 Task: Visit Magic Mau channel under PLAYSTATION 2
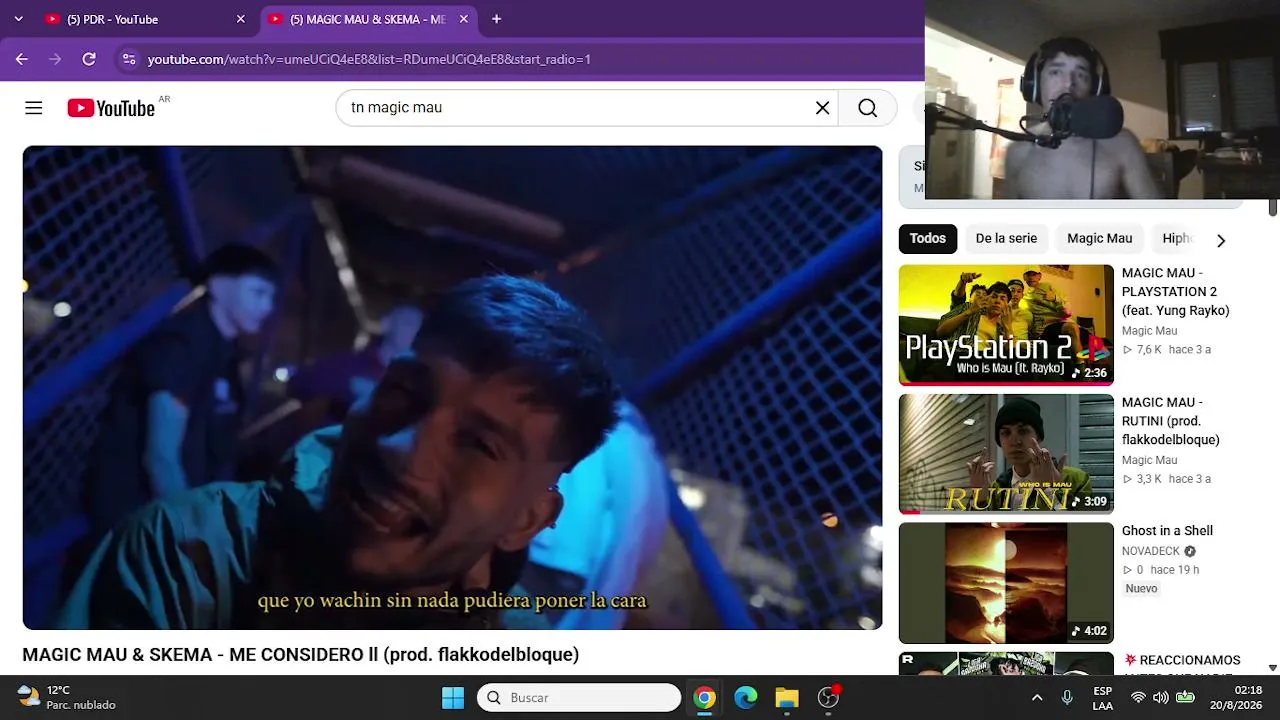click(x=1149, y=331)
